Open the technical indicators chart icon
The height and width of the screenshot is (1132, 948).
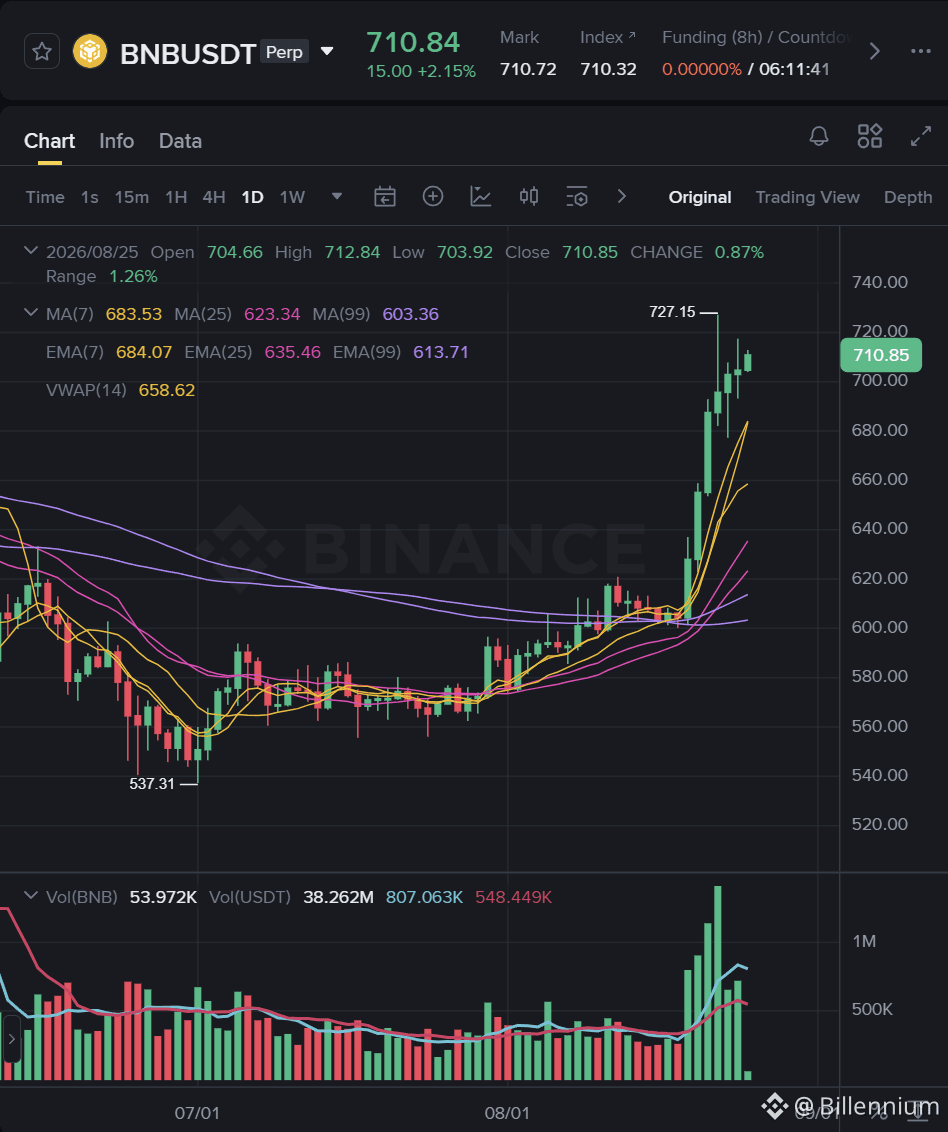point(481,196)
